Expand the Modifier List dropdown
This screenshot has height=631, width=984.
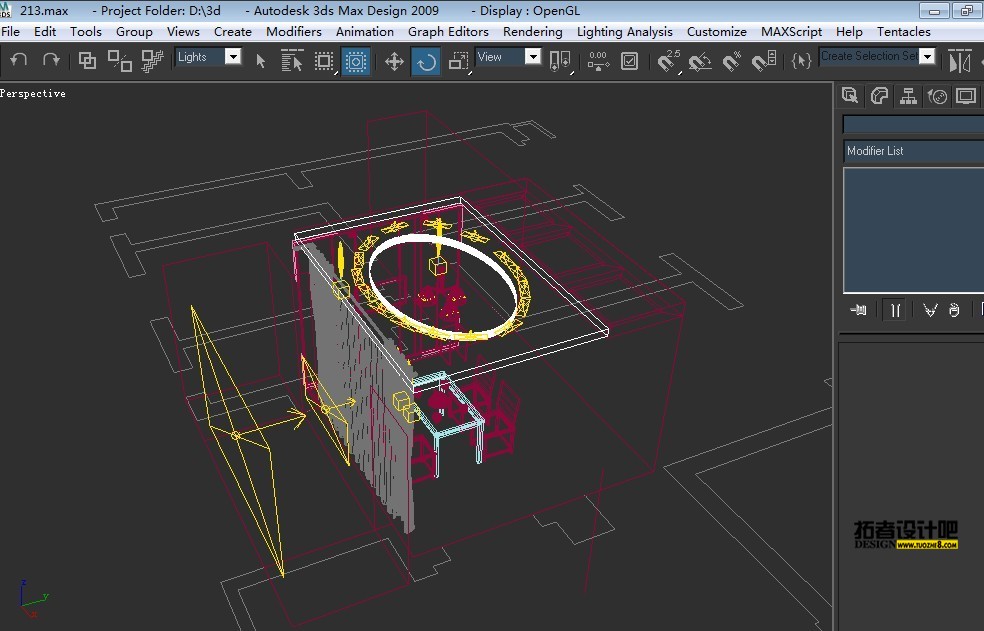click(x=913, y=151)
